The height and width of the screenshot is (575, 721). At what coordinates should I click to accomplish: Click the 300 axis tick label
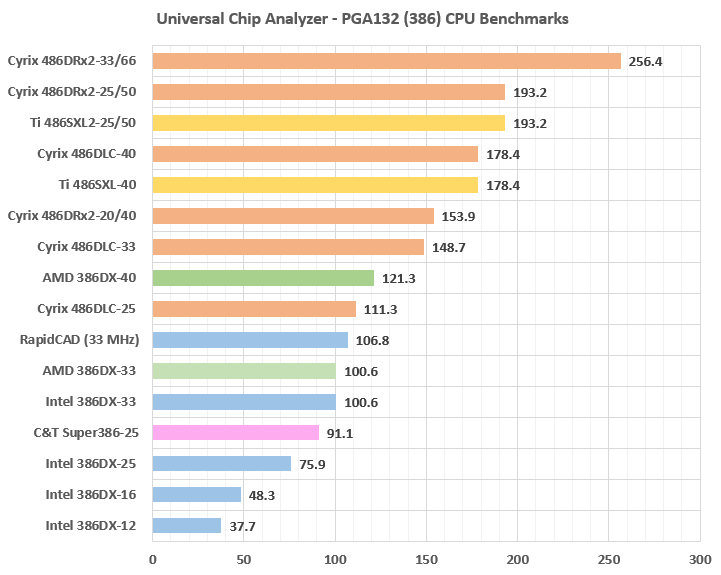700,559
